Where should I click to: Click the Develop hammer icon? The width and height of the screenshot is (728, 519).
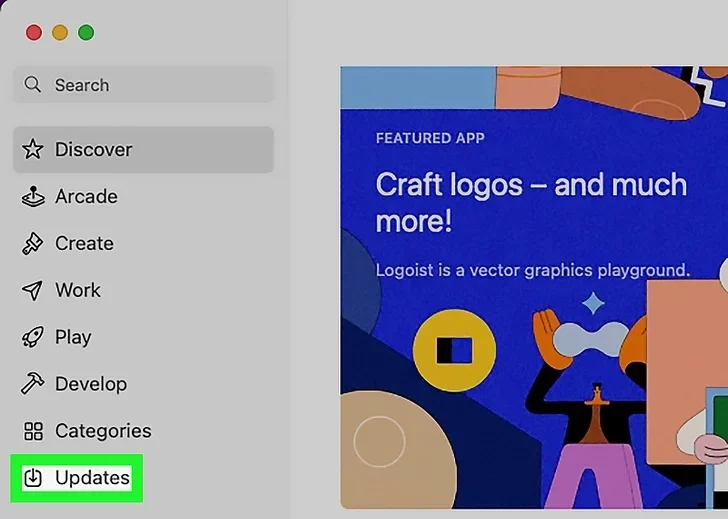click(32, 384)
